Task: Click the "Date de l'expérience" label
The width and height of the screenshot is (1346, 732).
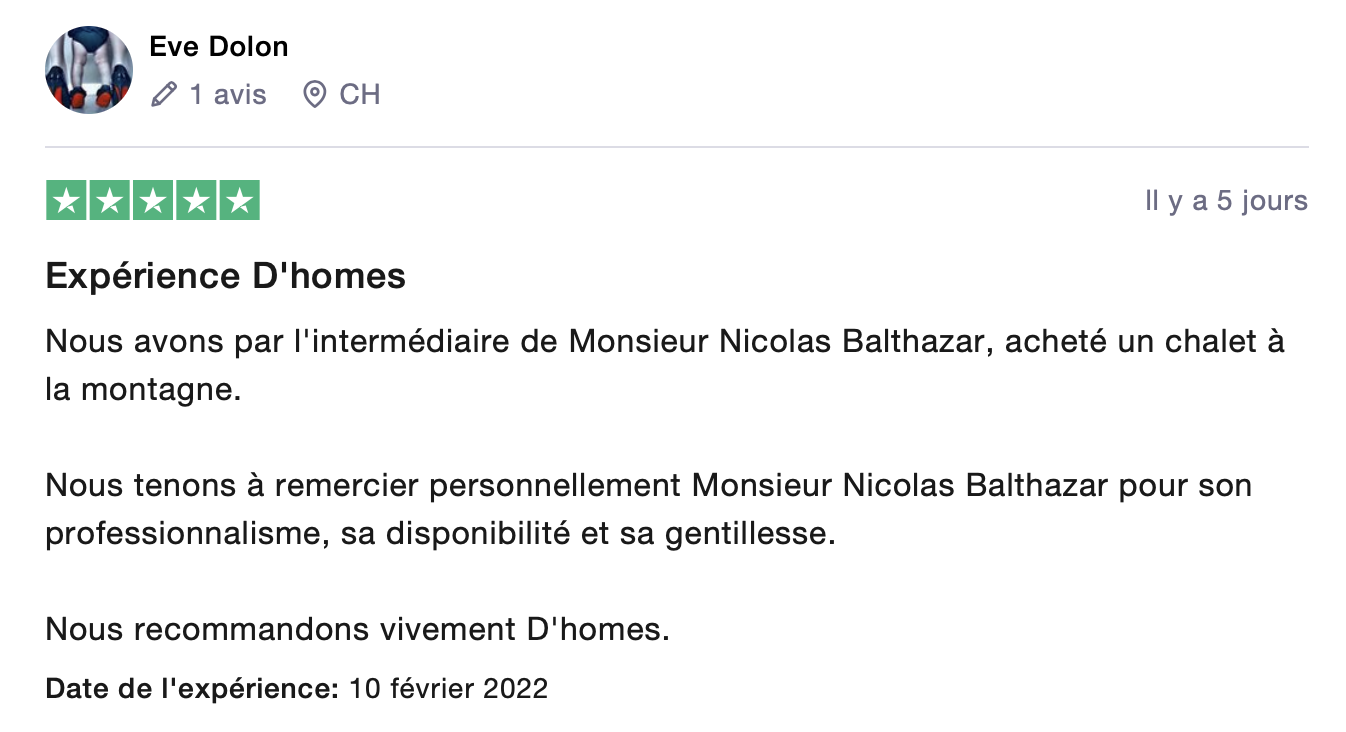Action: click(193, 688)
